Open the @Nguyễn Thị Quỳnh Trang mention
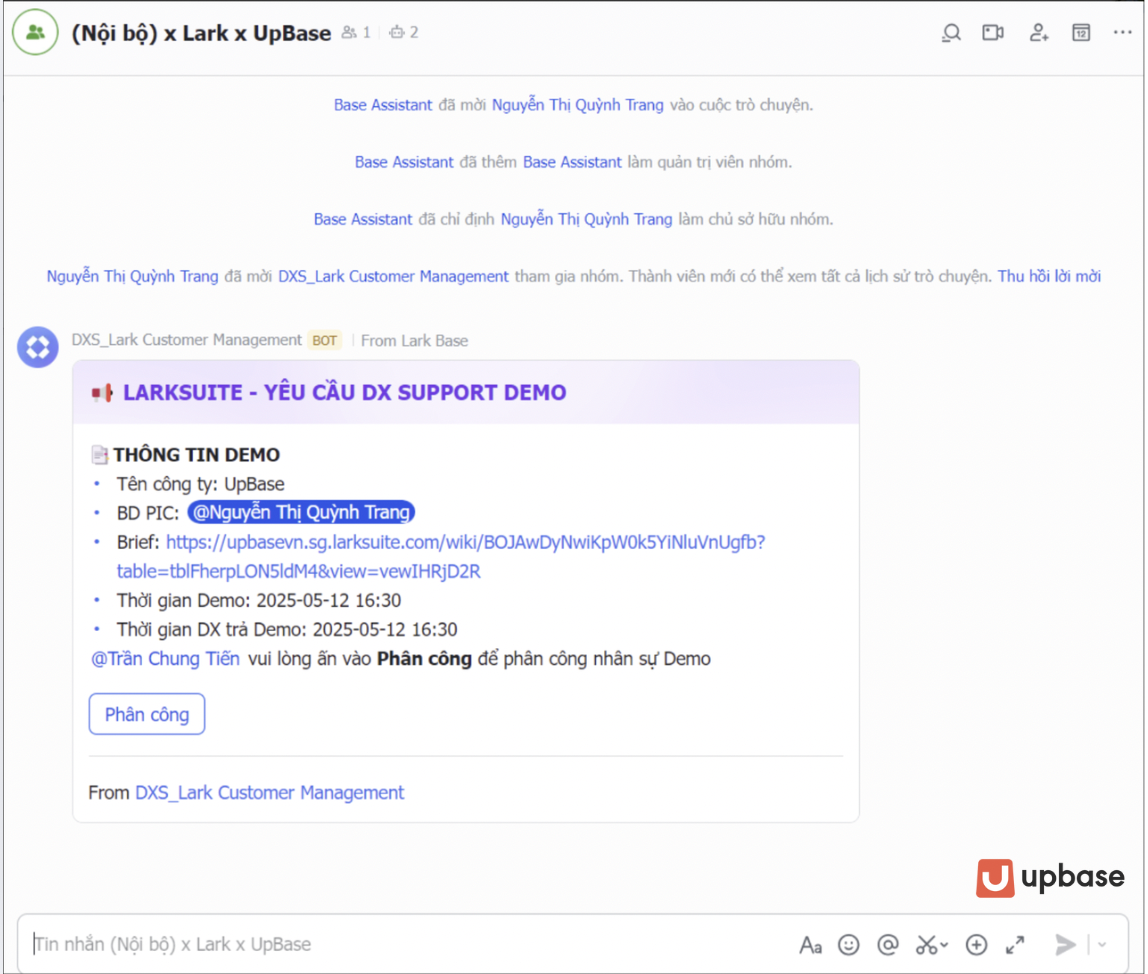Screen dimensions: 1148x974 (301, 512)
